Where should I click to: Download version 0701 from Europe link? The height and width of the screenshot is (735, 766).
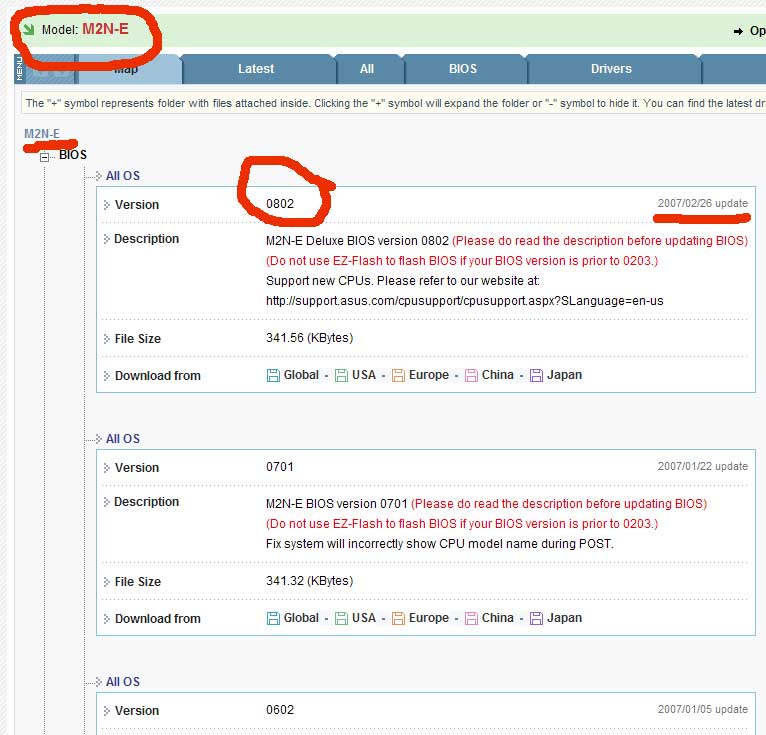[429, 618]
